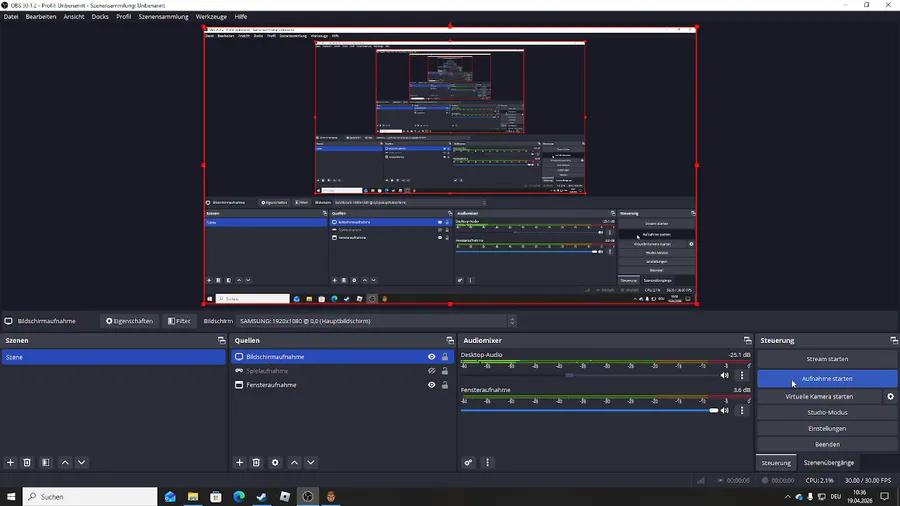Viewport: 900px width, 506px height.
Task: Hide the Fensteraufnahme source
Action: (x=432, y=385)
